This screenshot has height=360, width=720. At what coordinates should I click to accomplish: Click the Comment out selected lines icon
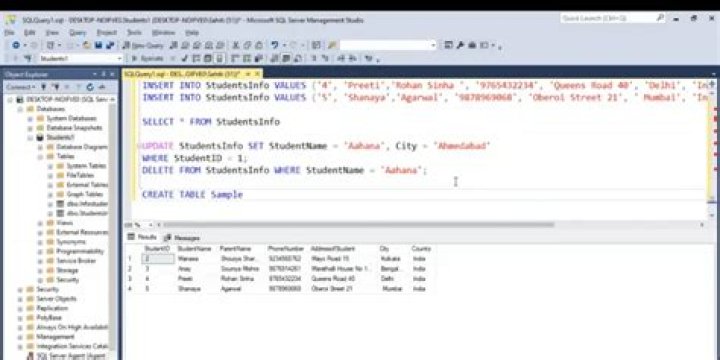314,58
